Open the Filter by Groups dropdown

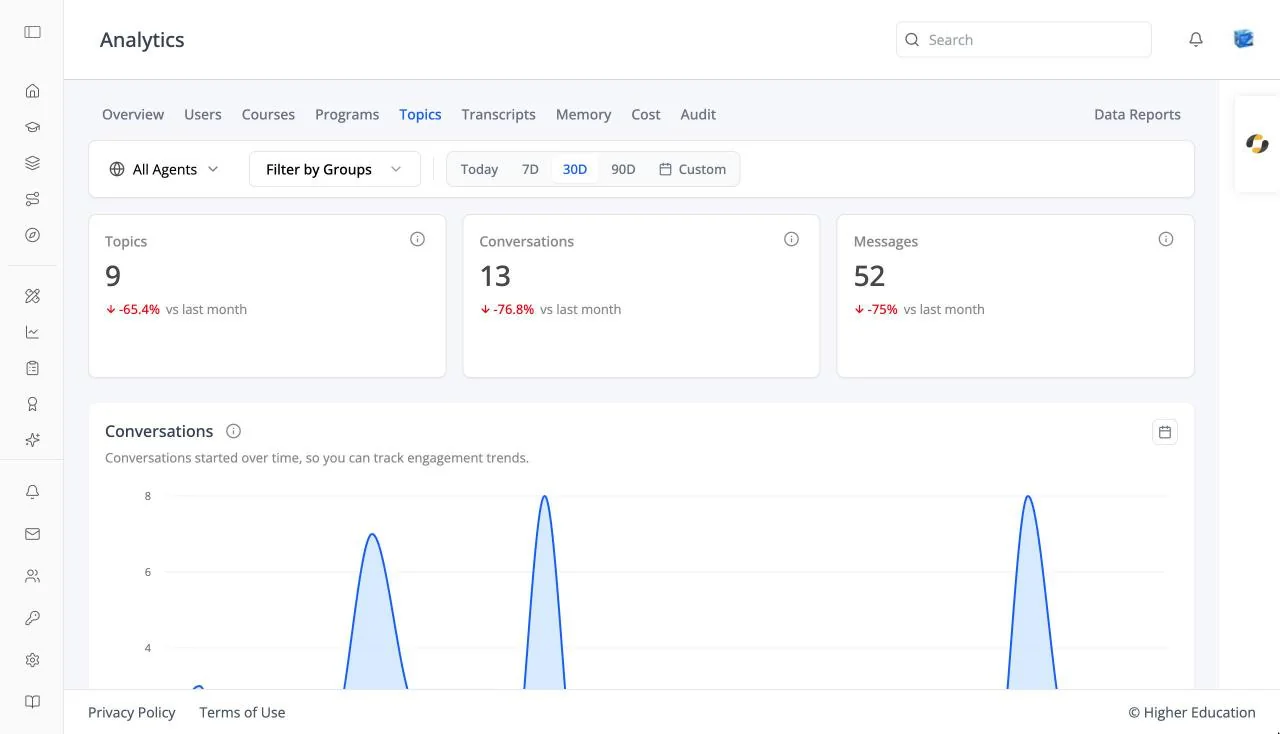pos(334,169)
